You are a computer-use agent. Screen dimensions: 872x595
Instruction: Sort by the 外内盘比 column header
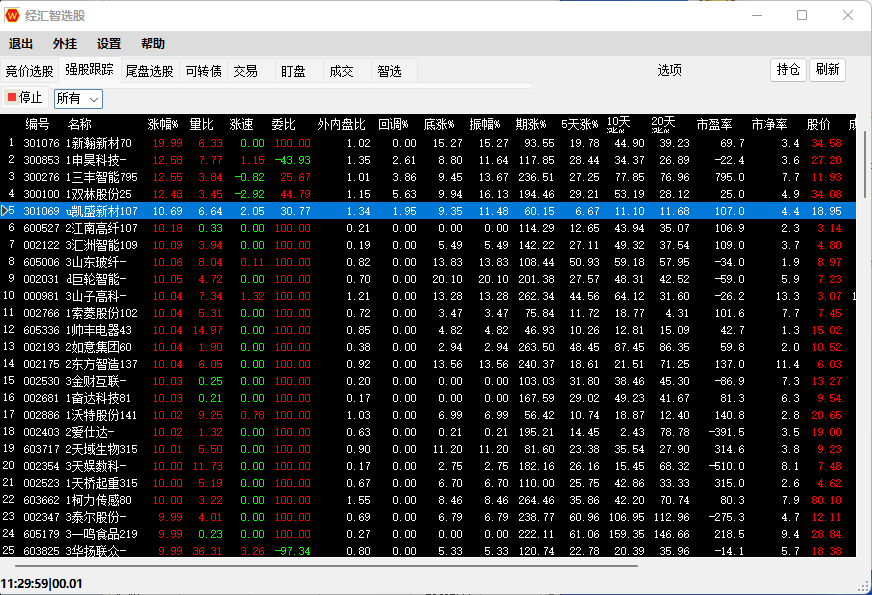click(341, 124)
